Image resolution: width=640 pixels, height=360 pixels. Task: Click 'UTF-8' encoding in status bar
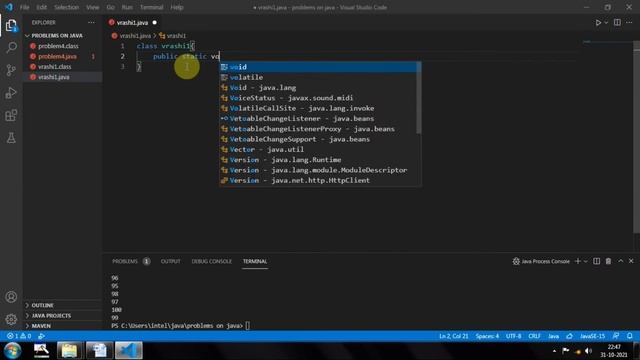513,336
